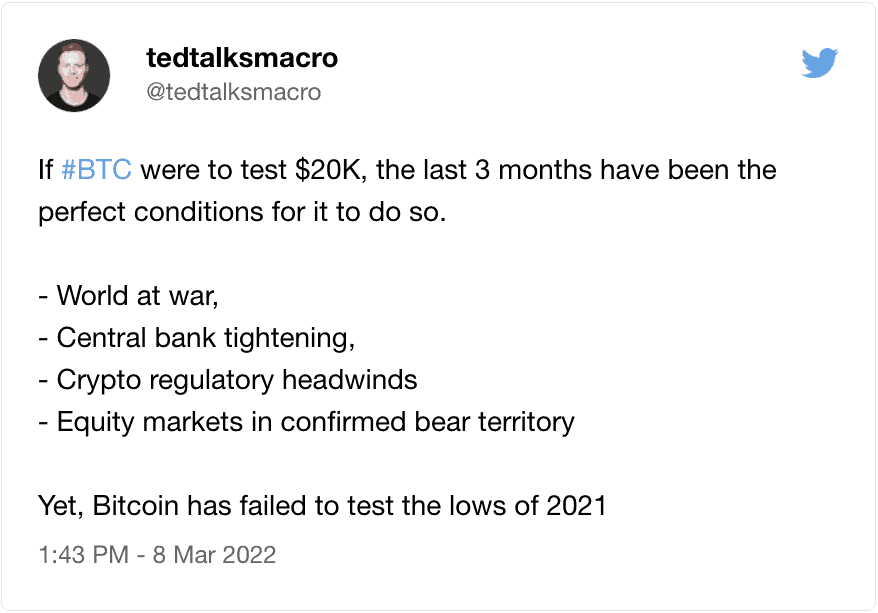Click the 'World at war' bullet line
Image resolution: width=878 pixels, height=613 pixels.
click(128, 296)
